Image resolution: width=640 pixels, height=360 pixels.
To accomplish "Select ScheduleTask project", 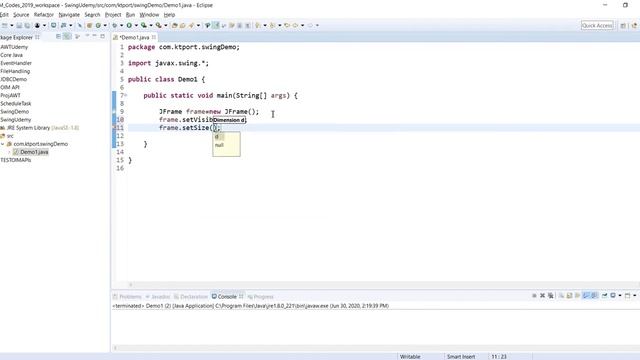I will [16, 103].
